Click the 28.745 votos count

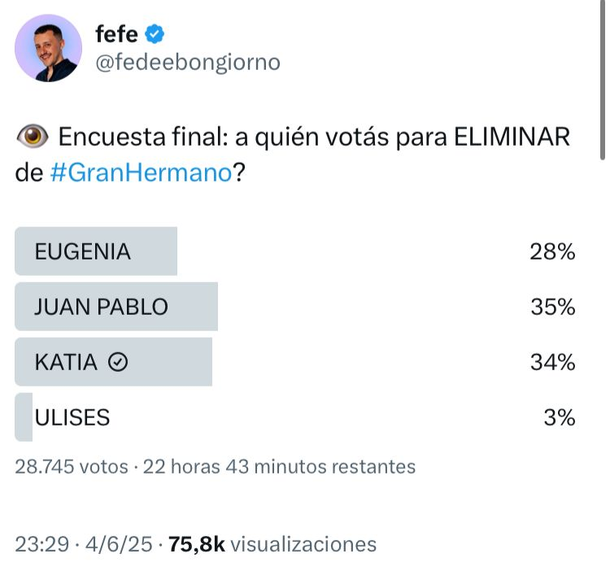click(71, 466)
